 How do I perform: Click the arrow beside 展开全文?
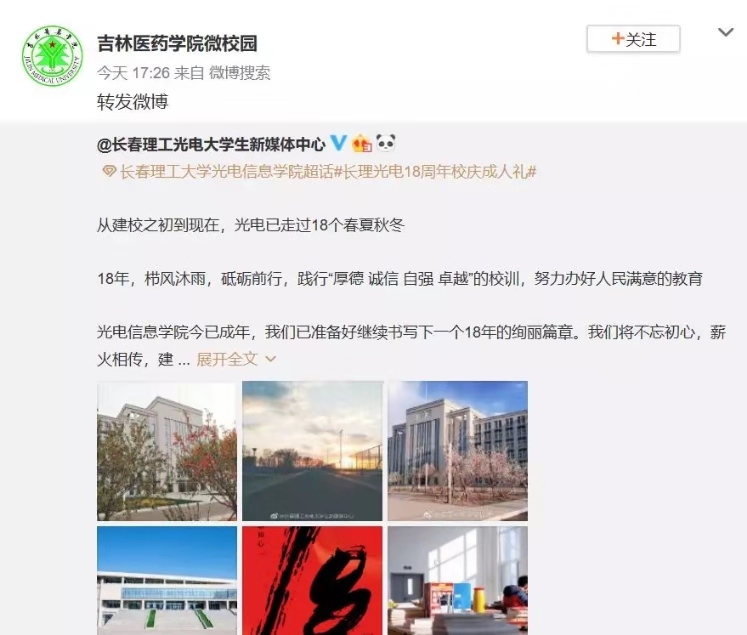tap(271, 359)
